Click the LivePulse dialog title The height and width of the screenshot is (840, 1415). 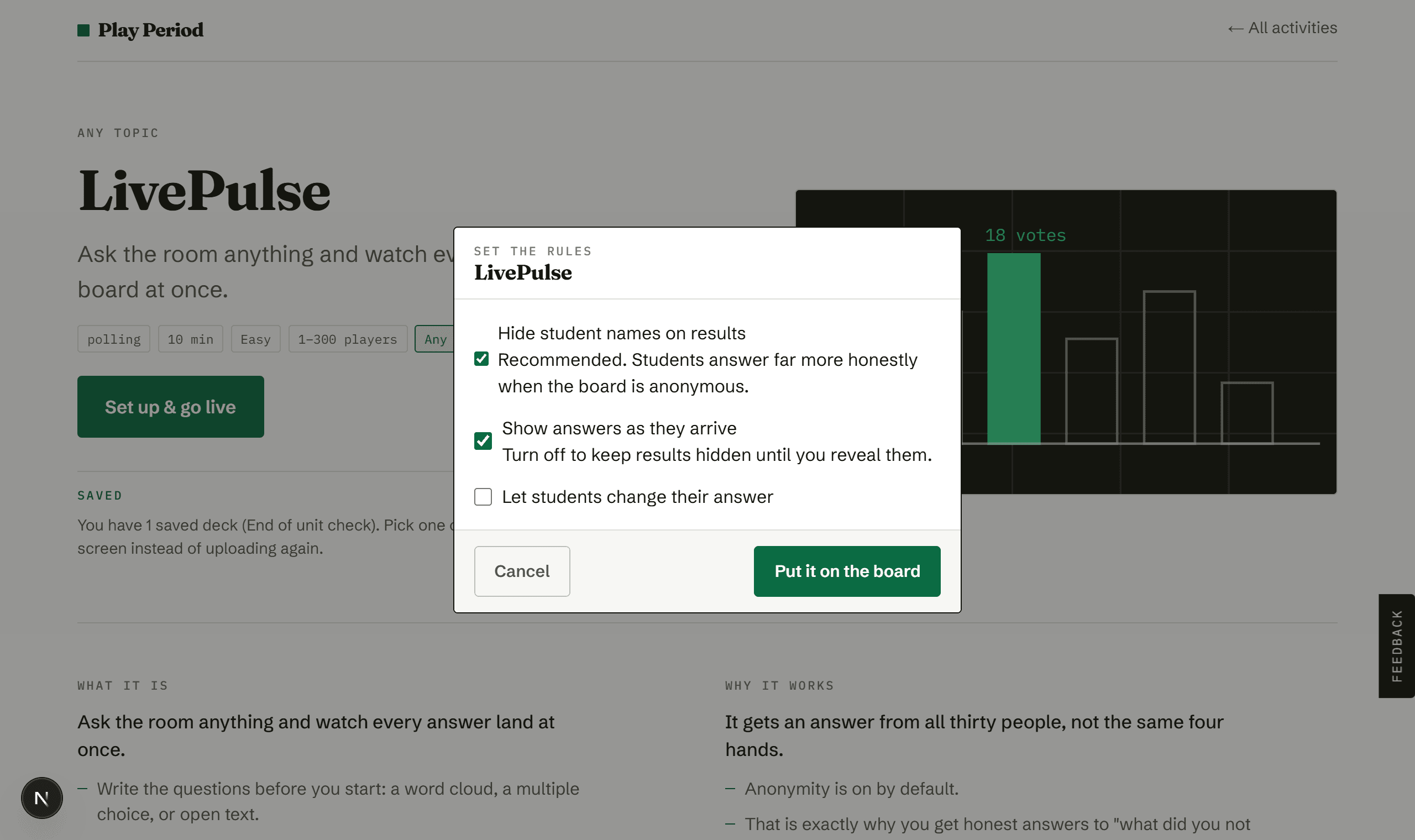click(523, 273)
